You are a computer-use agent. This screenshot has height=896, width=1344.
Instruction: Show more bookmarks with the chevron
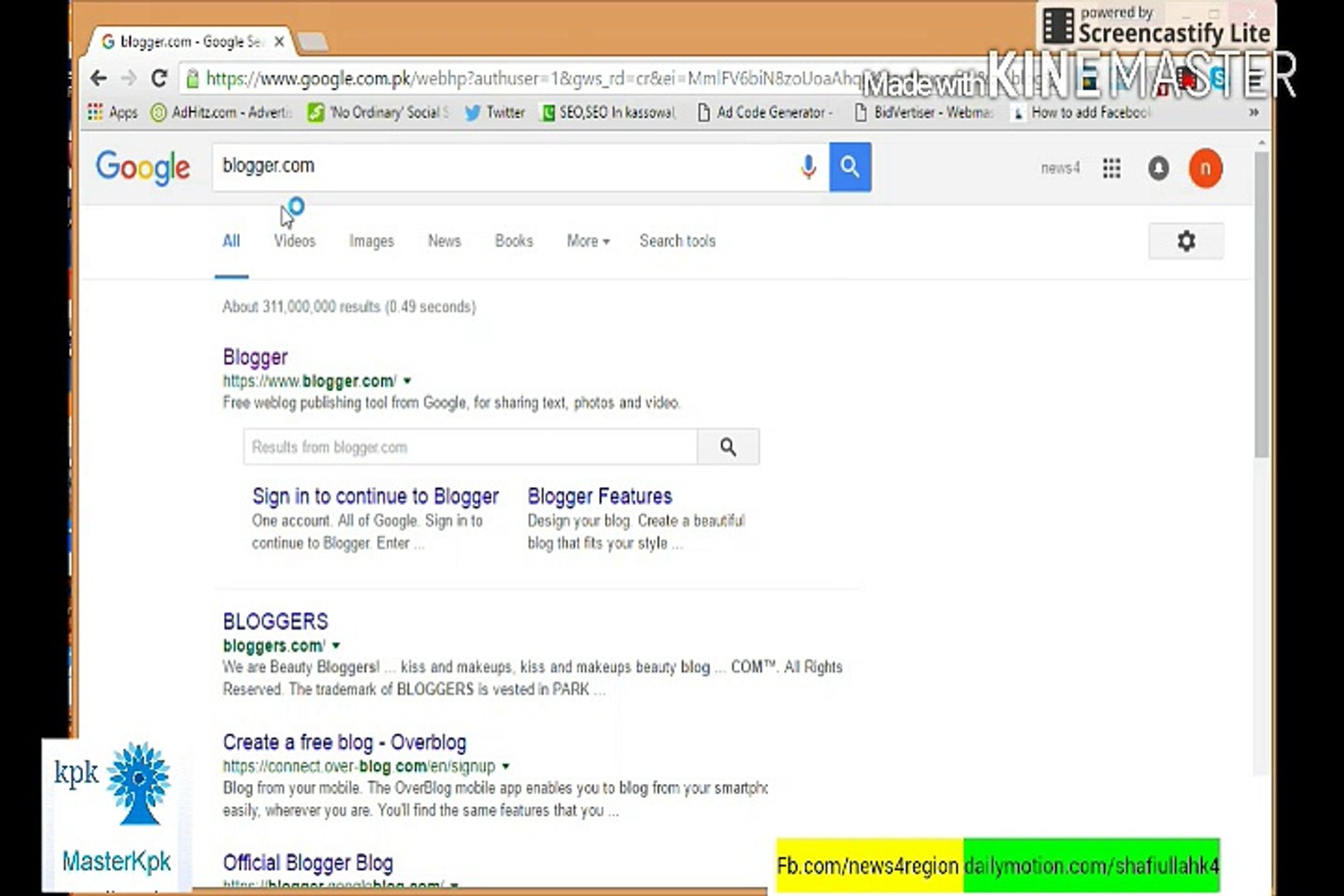point(1254,112)
